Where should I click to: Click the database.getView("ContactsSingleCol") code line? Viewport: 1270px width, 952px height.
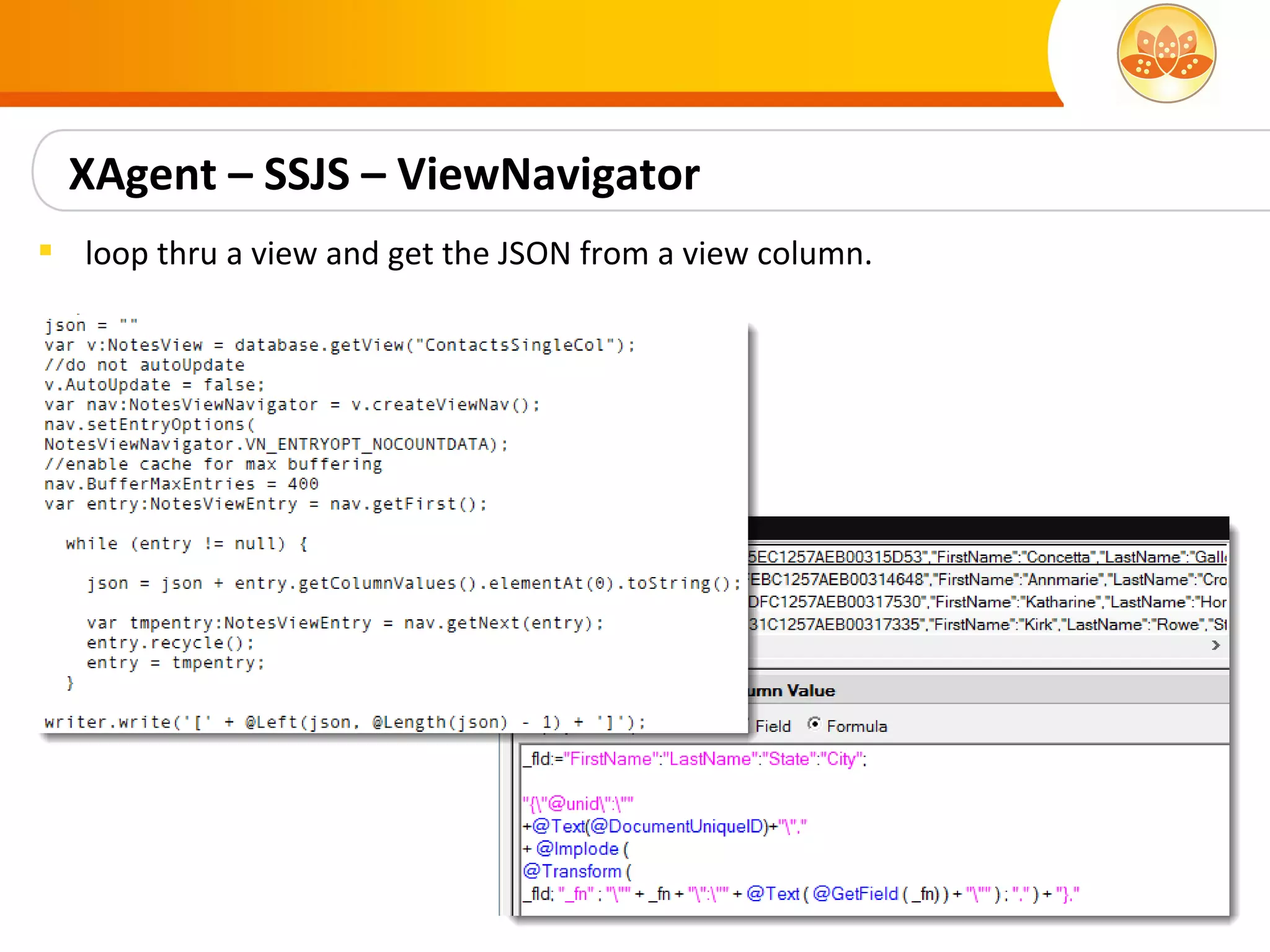click(340, 345)
